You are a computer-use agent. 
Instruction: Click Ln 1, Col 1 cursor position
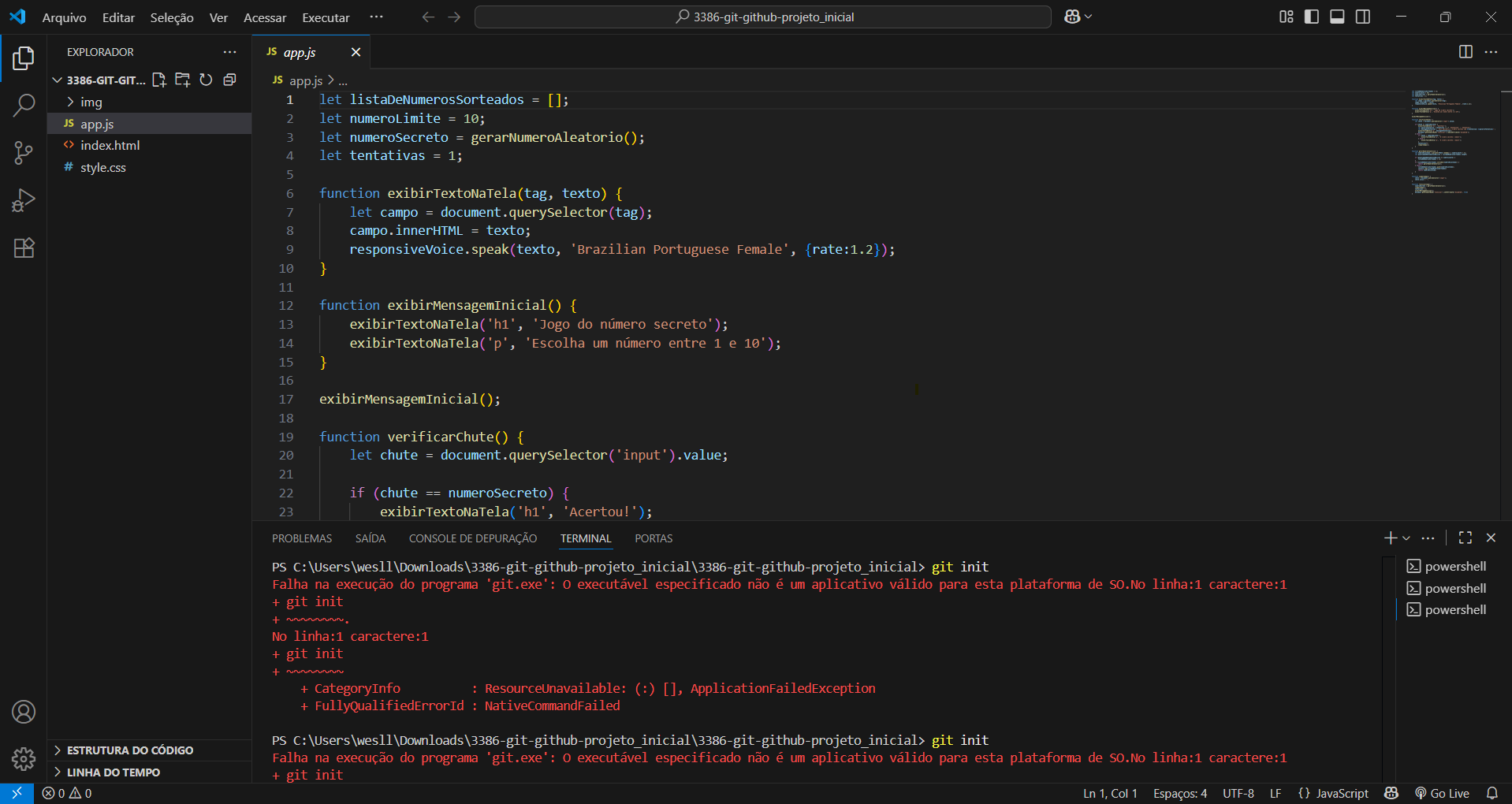(x=1110, y=793)
